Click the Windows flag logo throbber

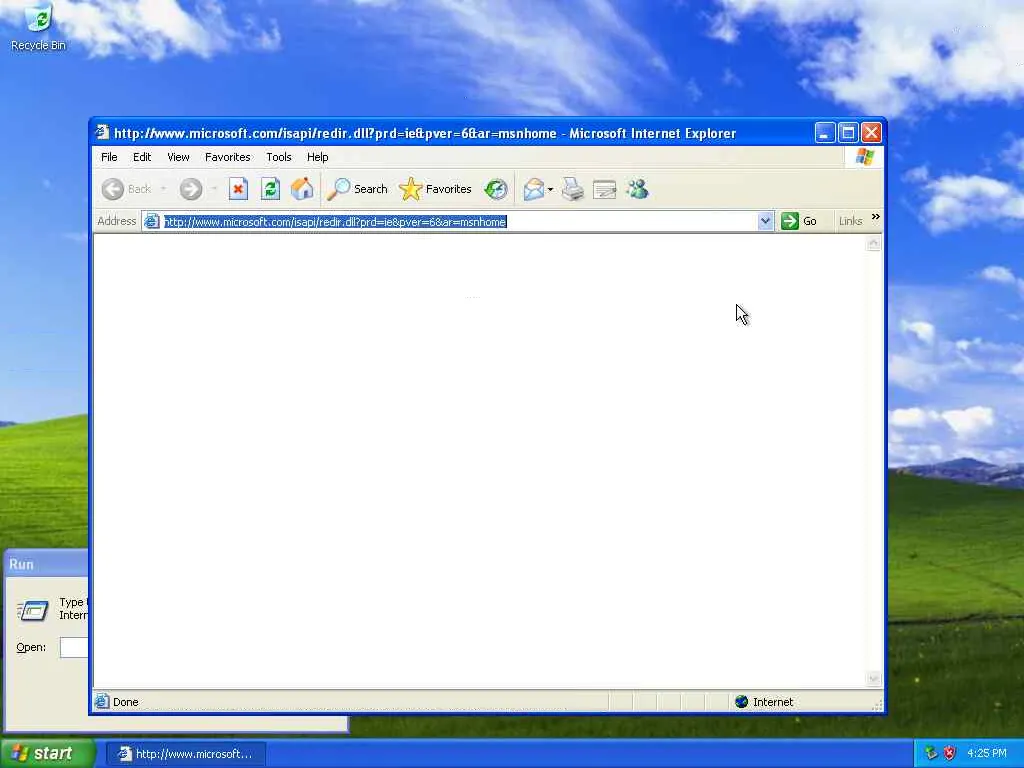[x=865, y=157]
